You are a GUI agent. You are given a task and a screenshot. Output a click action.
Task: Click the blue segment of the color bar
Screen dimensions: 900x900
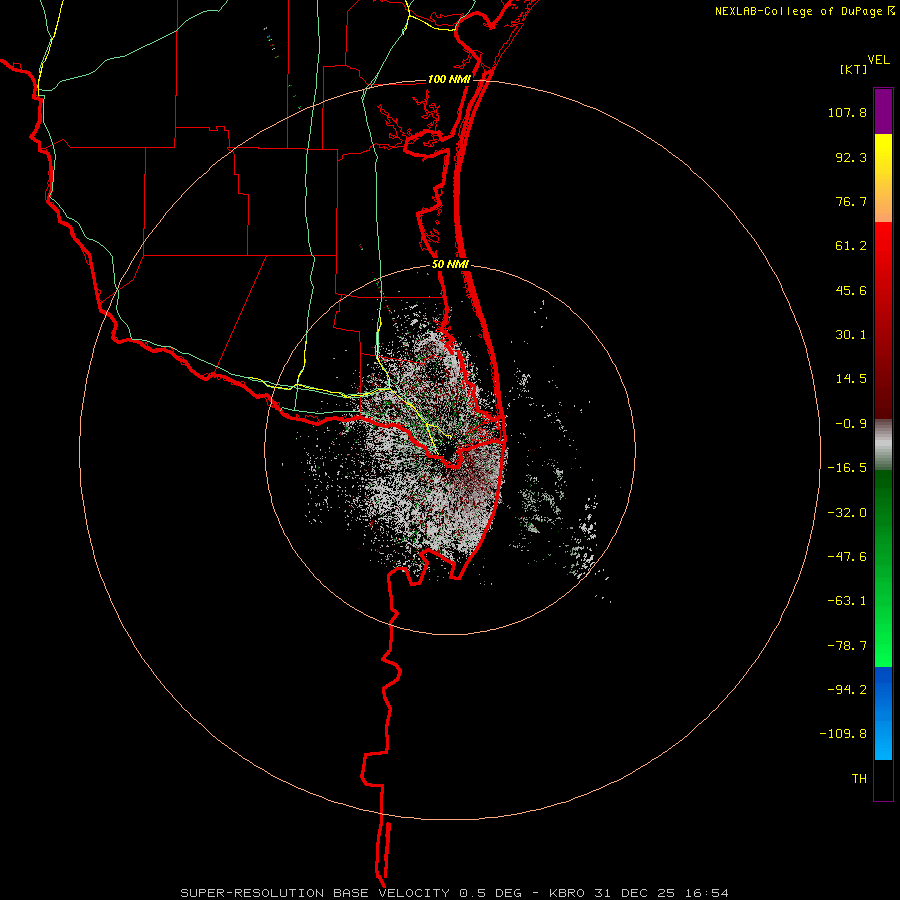[x=883, y=713]
